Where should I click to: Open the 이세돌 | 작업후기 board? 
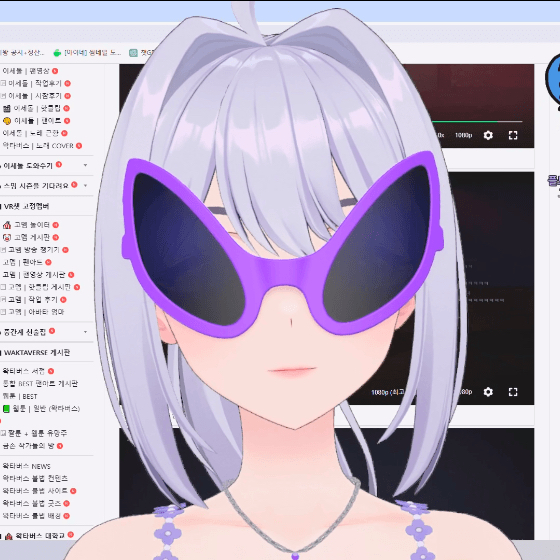tap(35, 83)
